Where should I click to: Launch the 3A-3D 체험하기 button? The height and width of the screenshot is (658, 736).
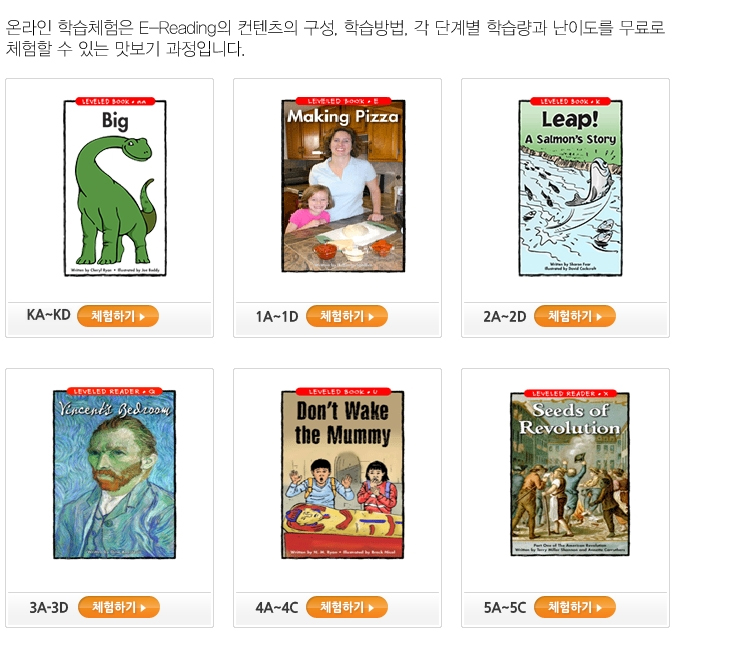click(119, 607)
